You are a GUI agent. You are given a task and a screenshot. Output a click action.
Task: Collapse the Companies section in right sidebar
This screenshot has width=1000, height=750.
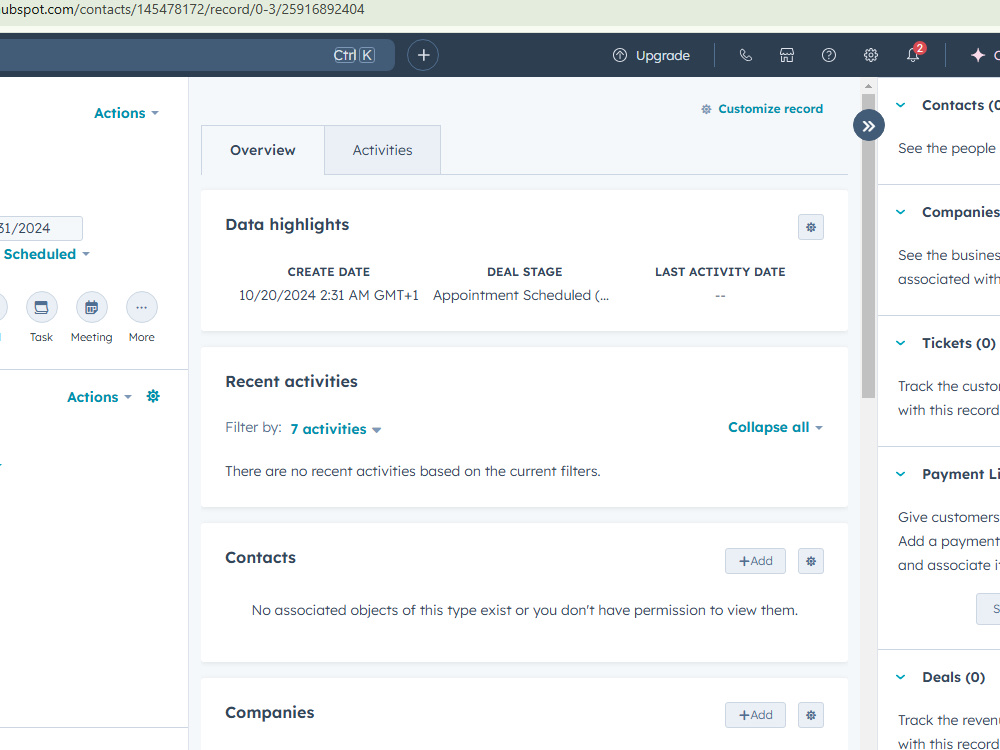(x=901, y=212)
